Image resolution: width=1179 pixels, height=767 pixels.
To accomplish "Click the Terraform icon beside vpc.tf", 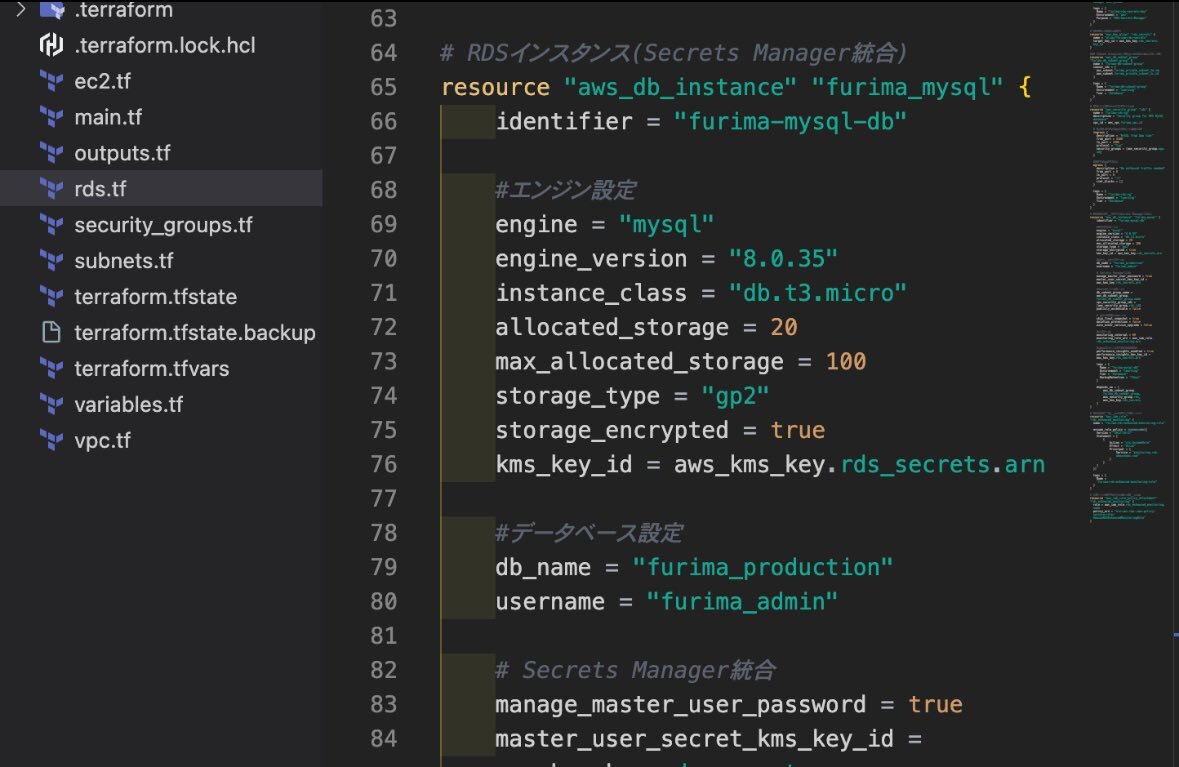I will pos(50,441).
